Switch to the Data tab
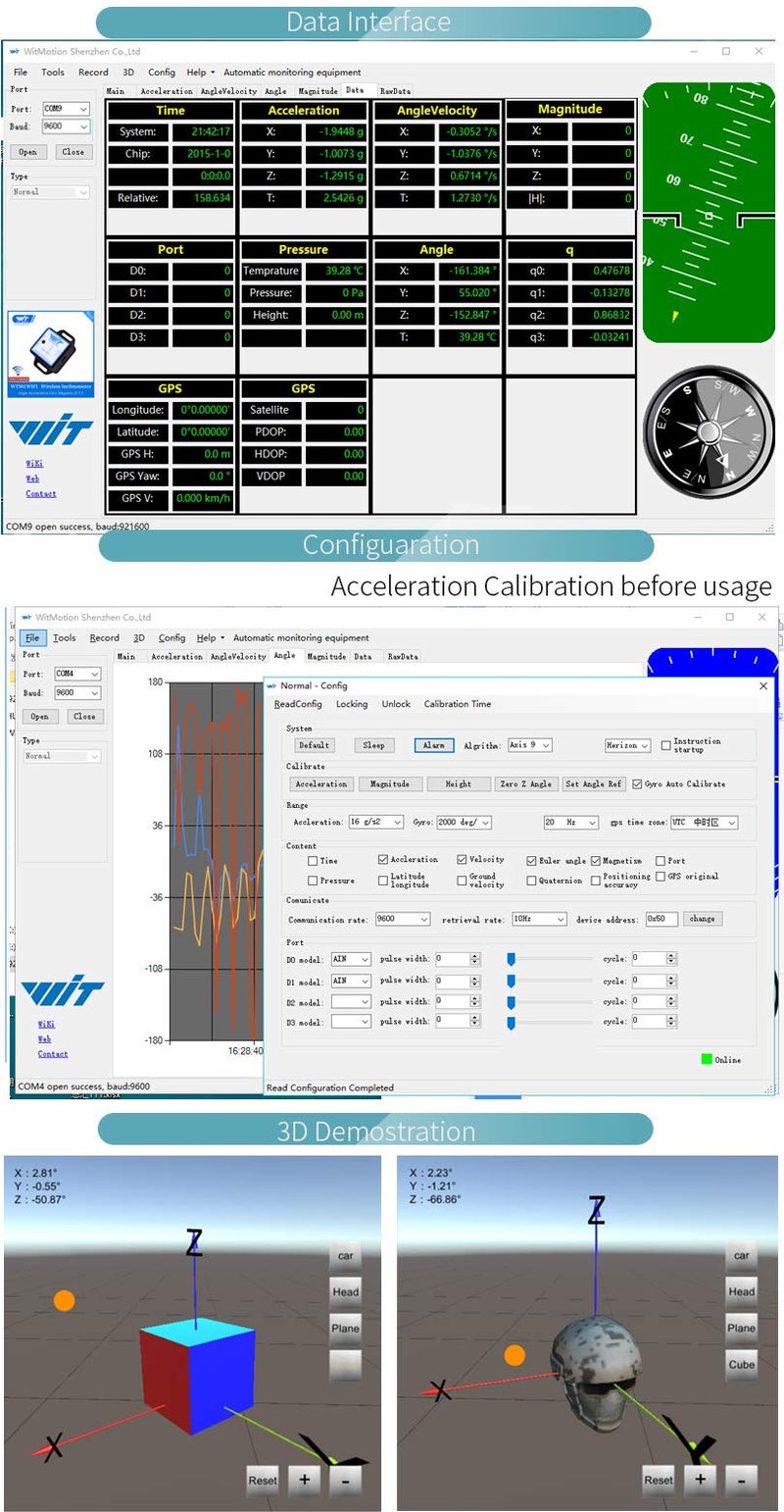 (355, 90)
